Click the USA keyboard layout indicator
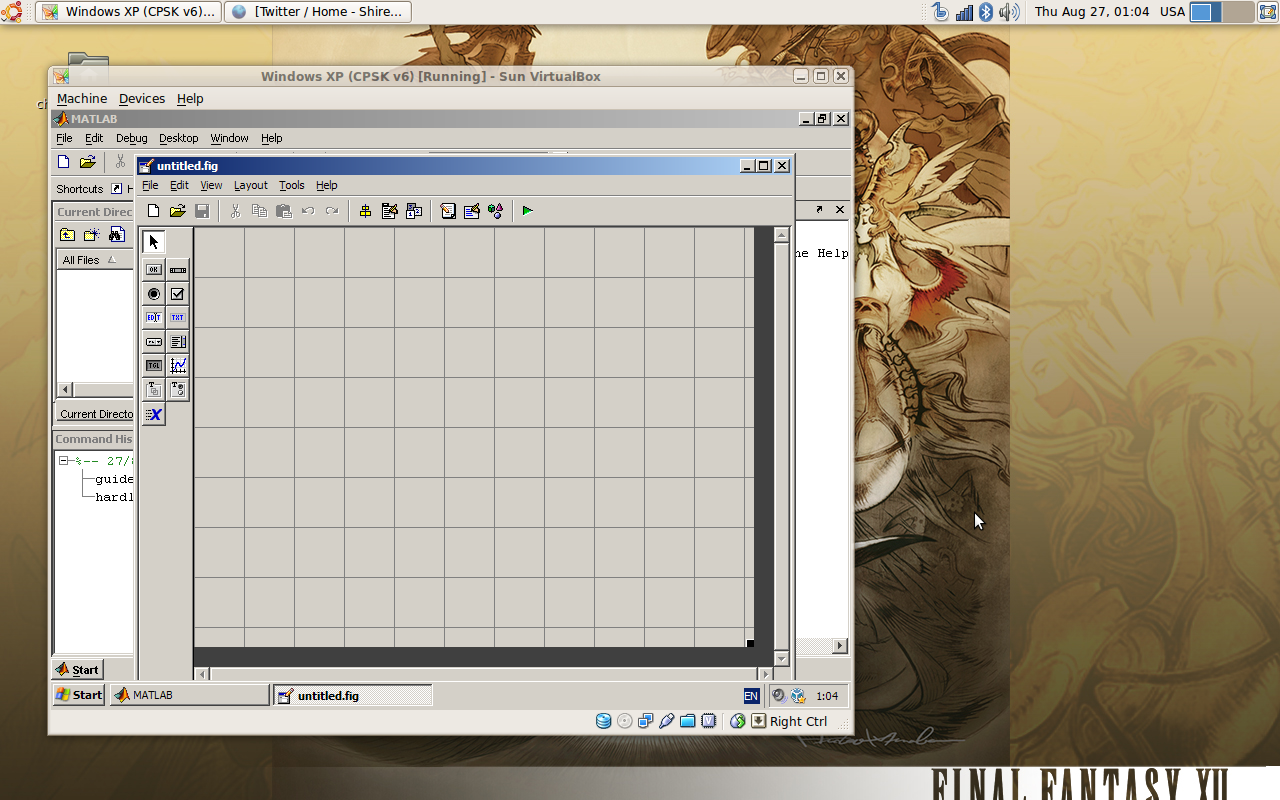The image size is (1280, 800). [x=1173, y=12]
